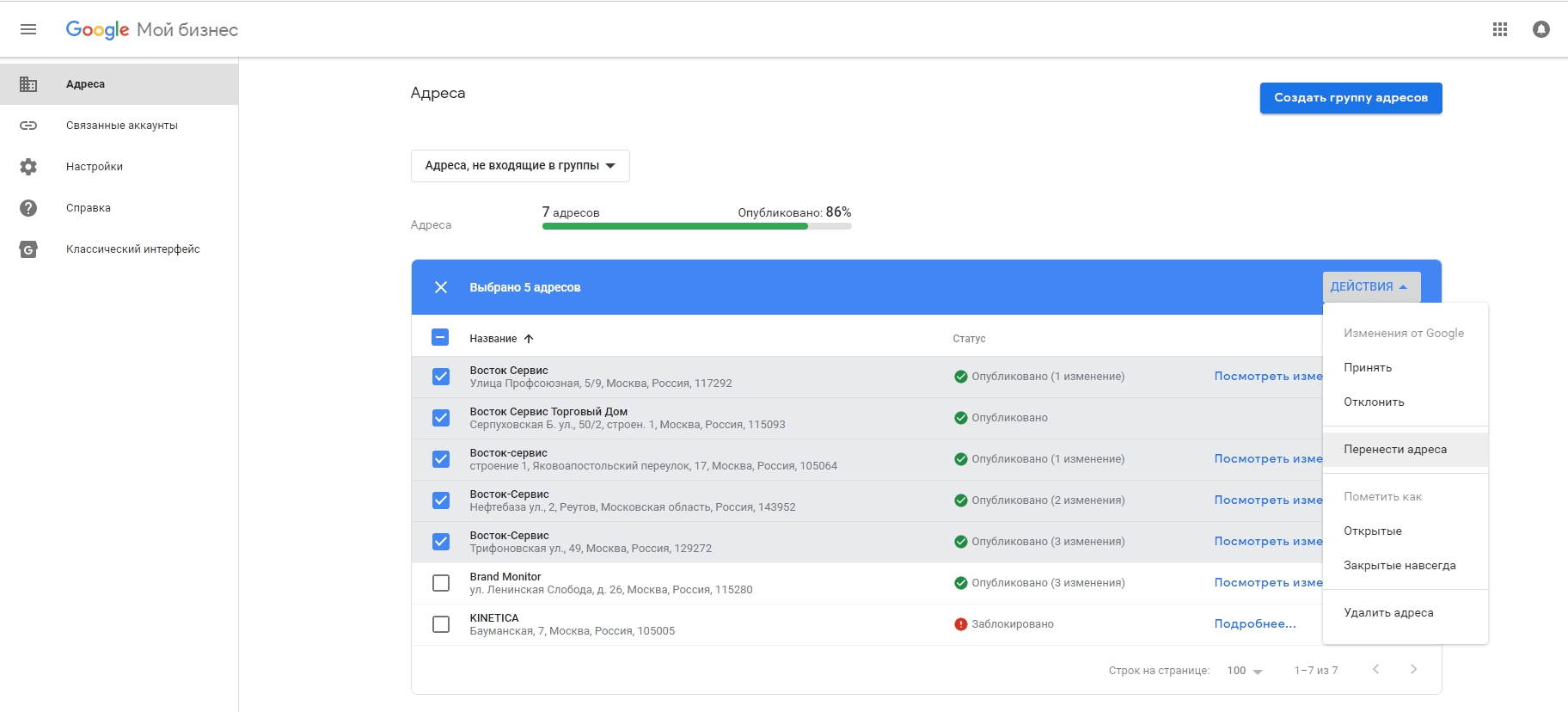Click the sort arrow next to Название
The width and height of the screenshot is (1568, 712).
(529, 339)
